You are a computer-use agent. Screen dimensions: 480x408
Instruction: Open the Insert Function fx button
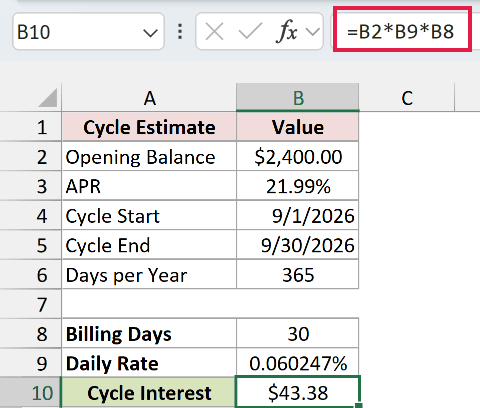(x=287, y=32)
